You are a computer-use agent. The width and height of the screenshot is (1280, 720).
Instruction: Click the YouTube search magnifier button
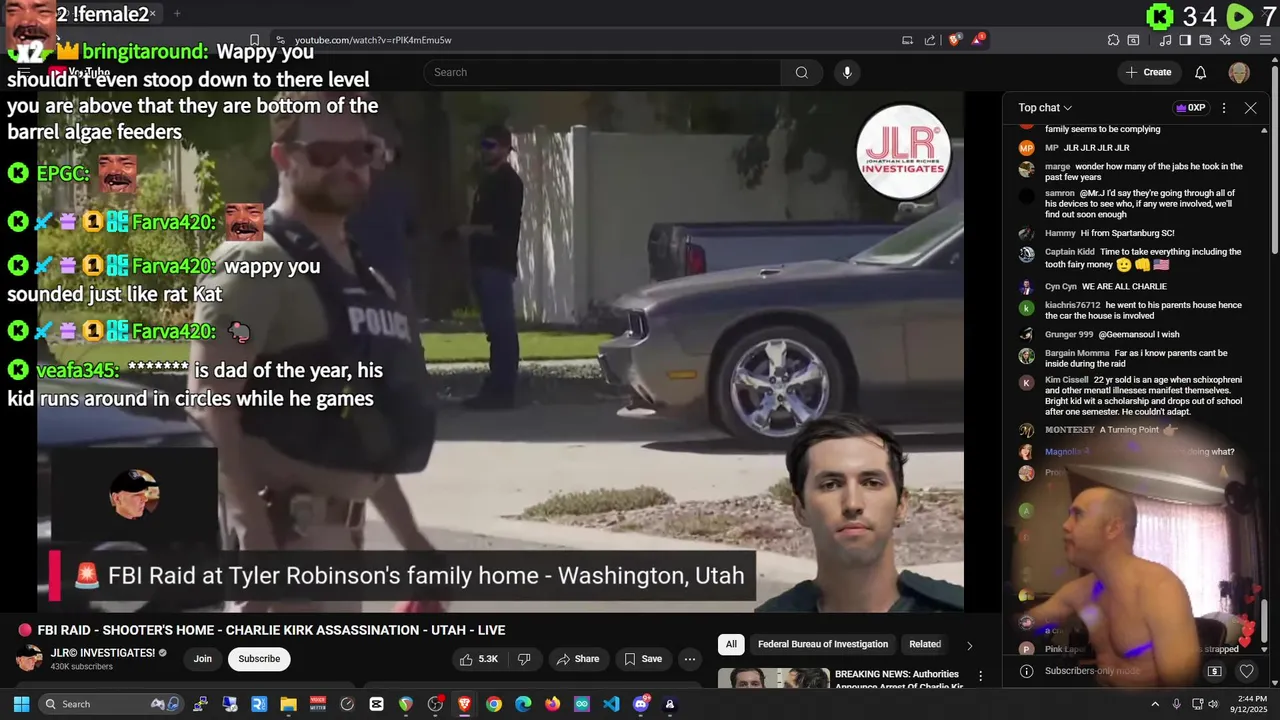[x=801, y=72]
